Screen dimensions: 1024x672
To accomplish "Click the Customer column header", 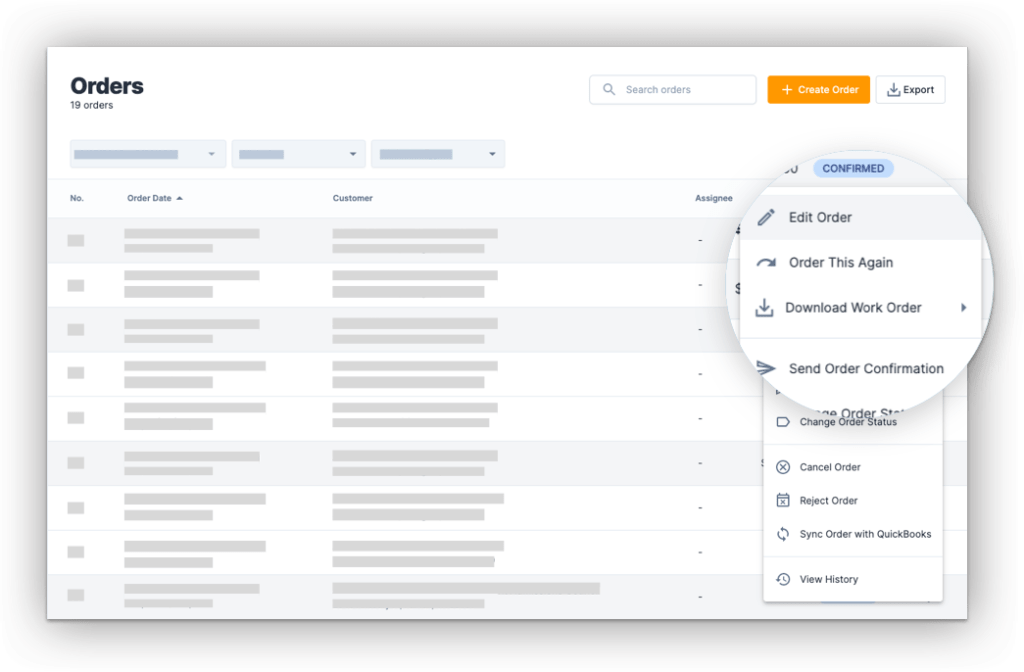I will (x=353, y=198).
